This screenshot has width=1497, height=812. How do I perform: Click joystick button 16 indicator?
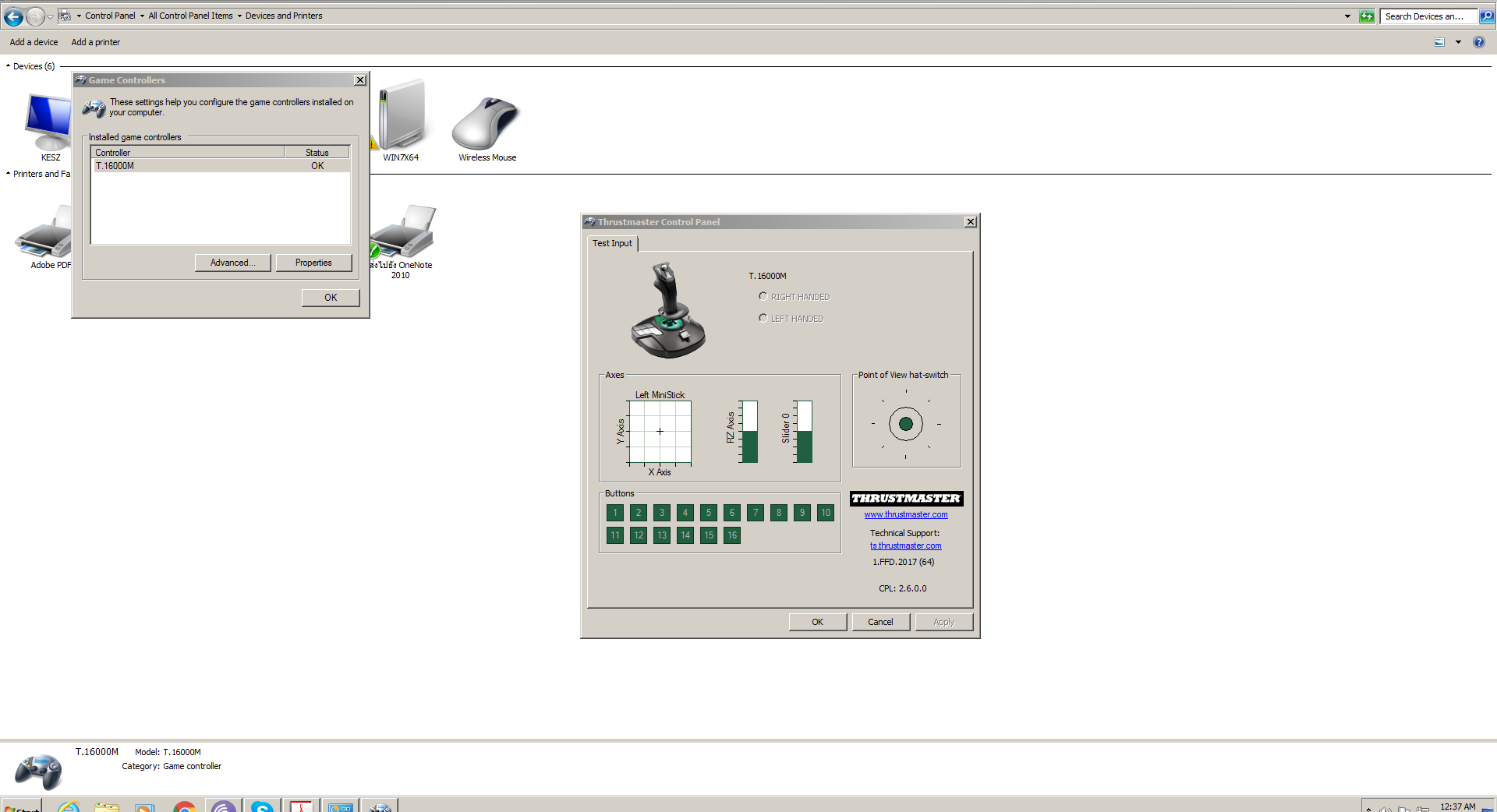point(731,535)
